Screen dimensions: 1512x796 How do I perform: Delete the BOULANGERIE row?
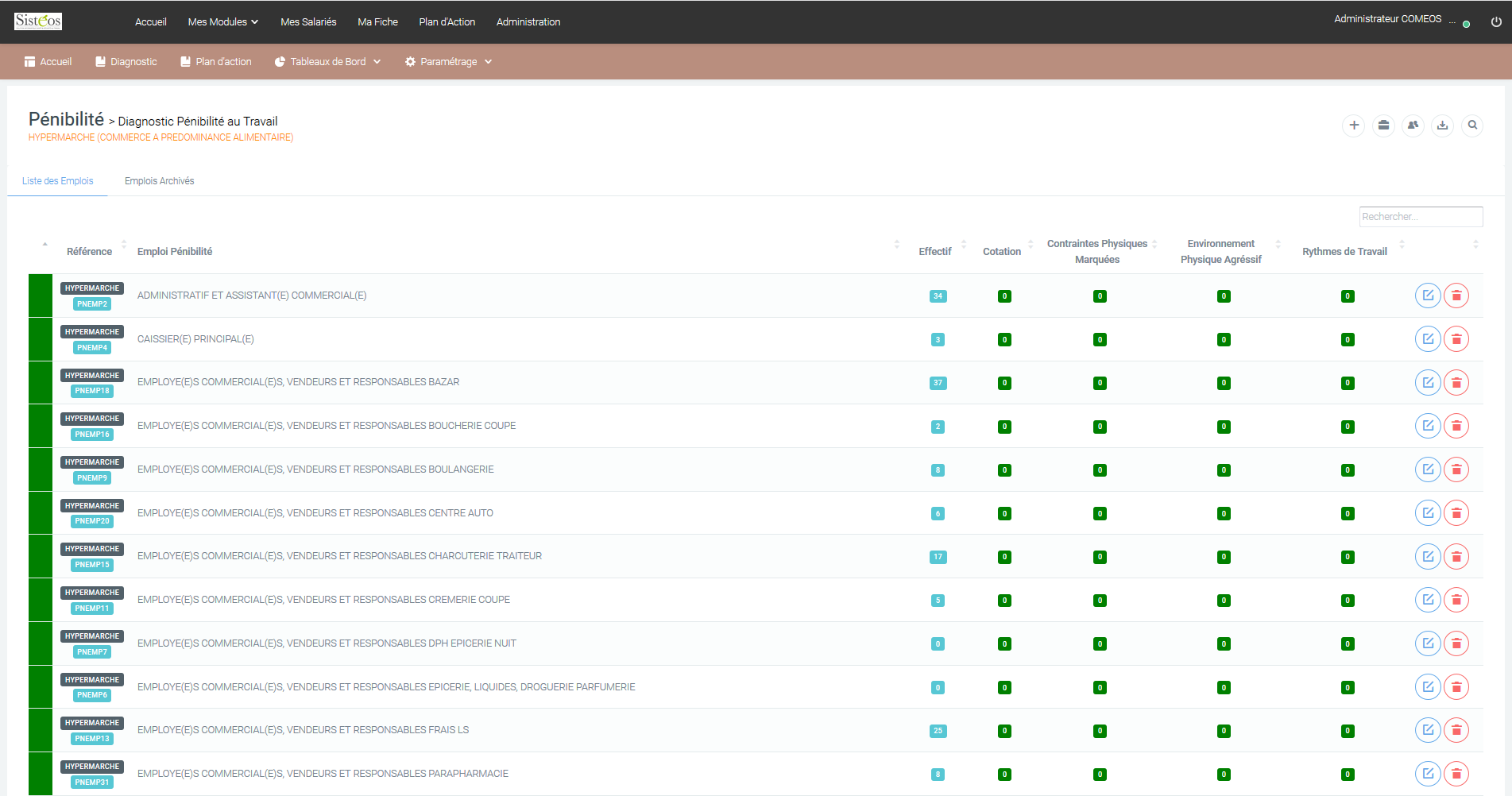(x=1456, y=469)
